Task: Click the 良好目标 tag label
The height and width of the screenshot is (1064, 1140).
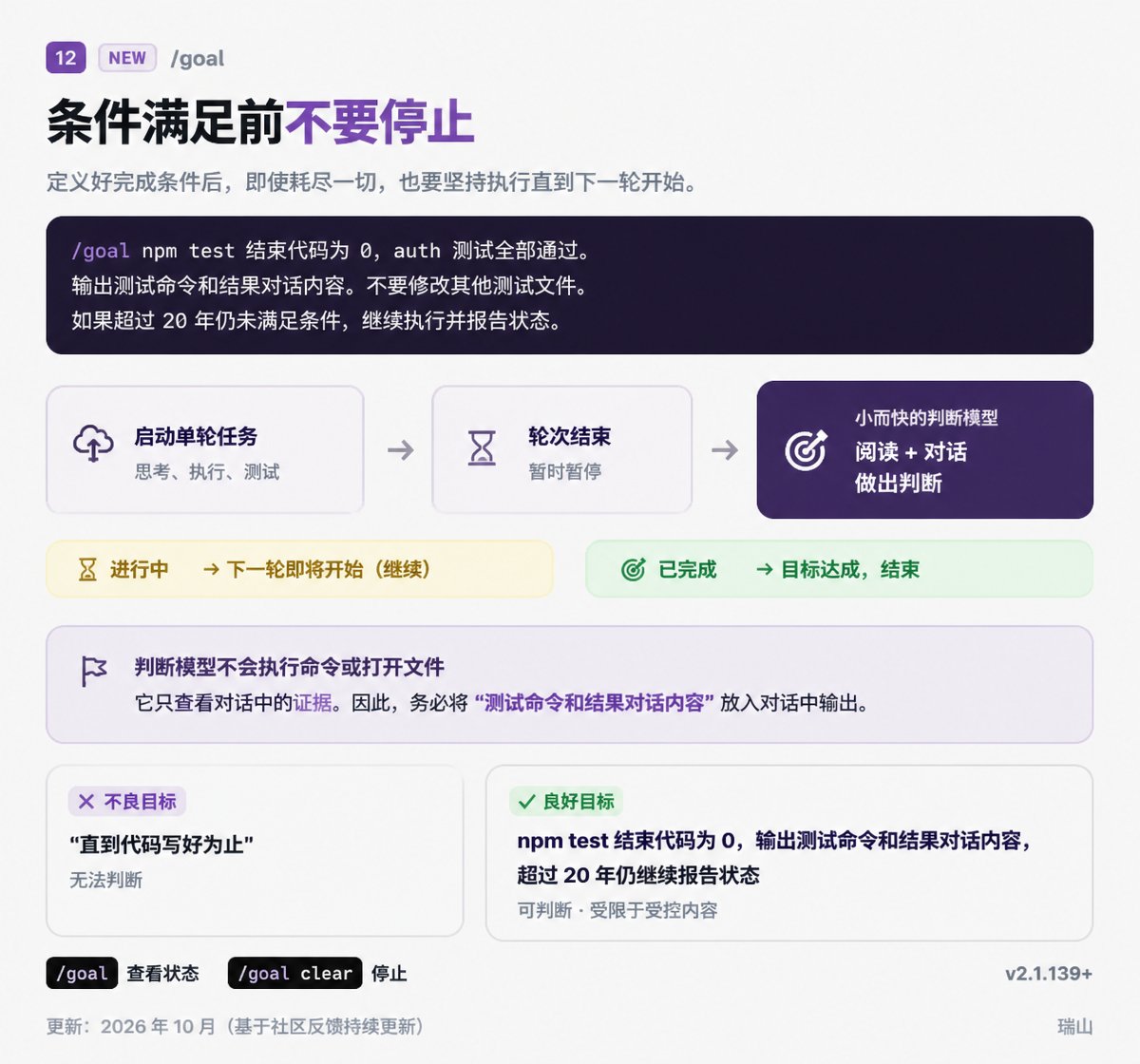Action: (579, 802)
